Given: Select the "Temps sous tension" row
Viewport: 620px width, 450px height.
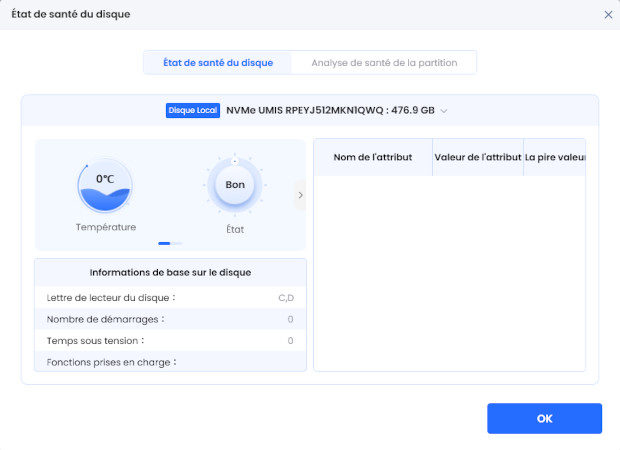Looking at the screenshot, I should [170, 341].
